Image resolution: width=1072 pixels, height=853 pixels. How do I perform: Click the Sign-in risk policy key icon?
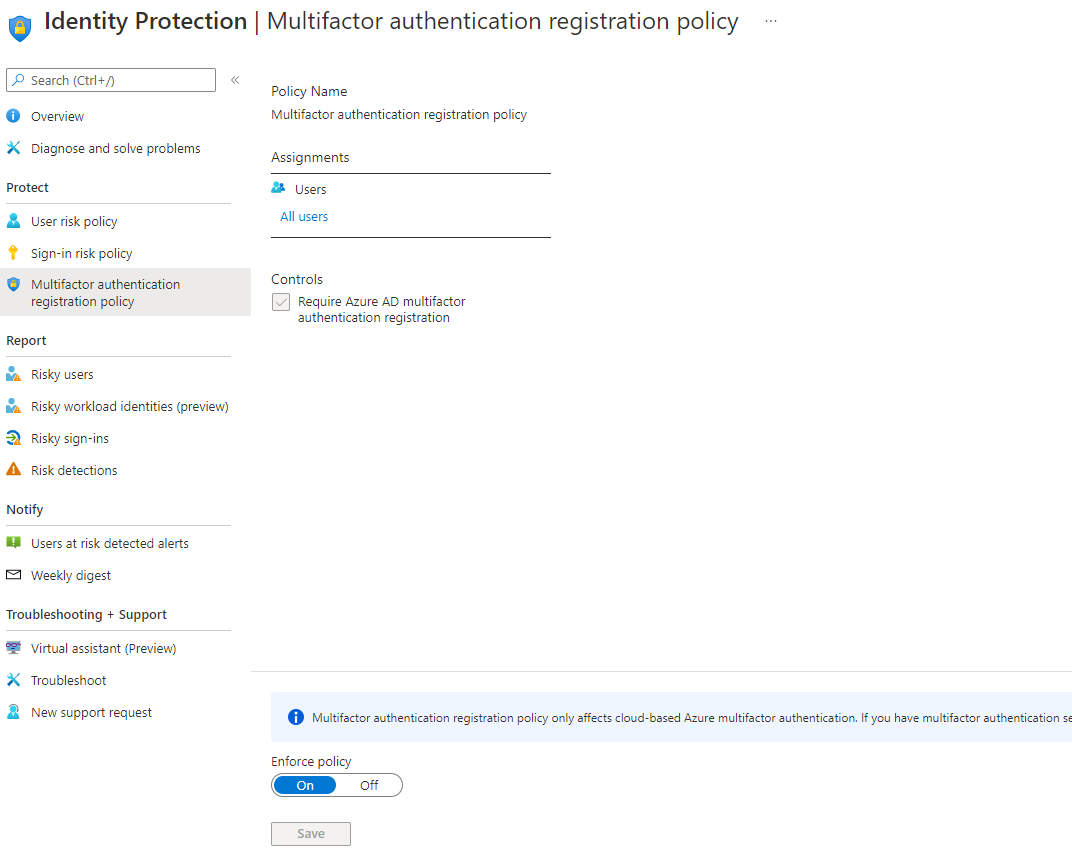pos(13,253)
